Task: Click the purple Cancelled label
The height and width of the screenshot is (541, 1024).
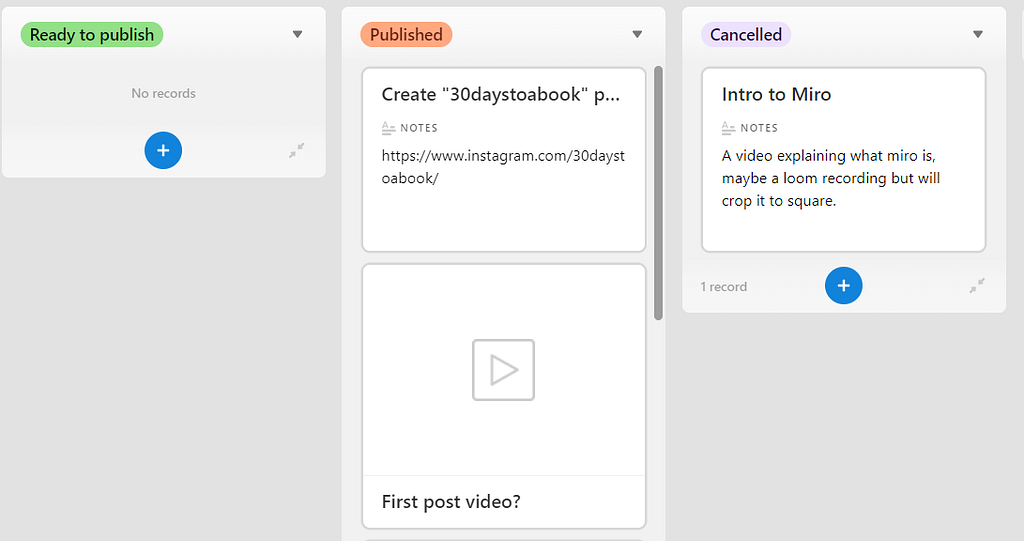Action: pyautogui.click(x=746, y=35)
